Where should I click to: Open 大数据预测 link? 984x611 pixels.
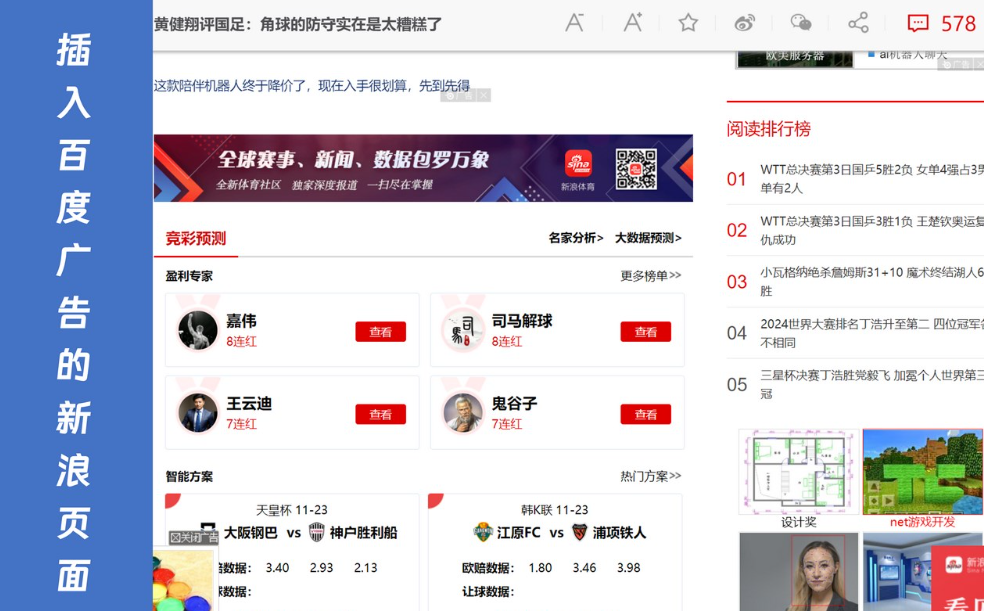point(648,238)
